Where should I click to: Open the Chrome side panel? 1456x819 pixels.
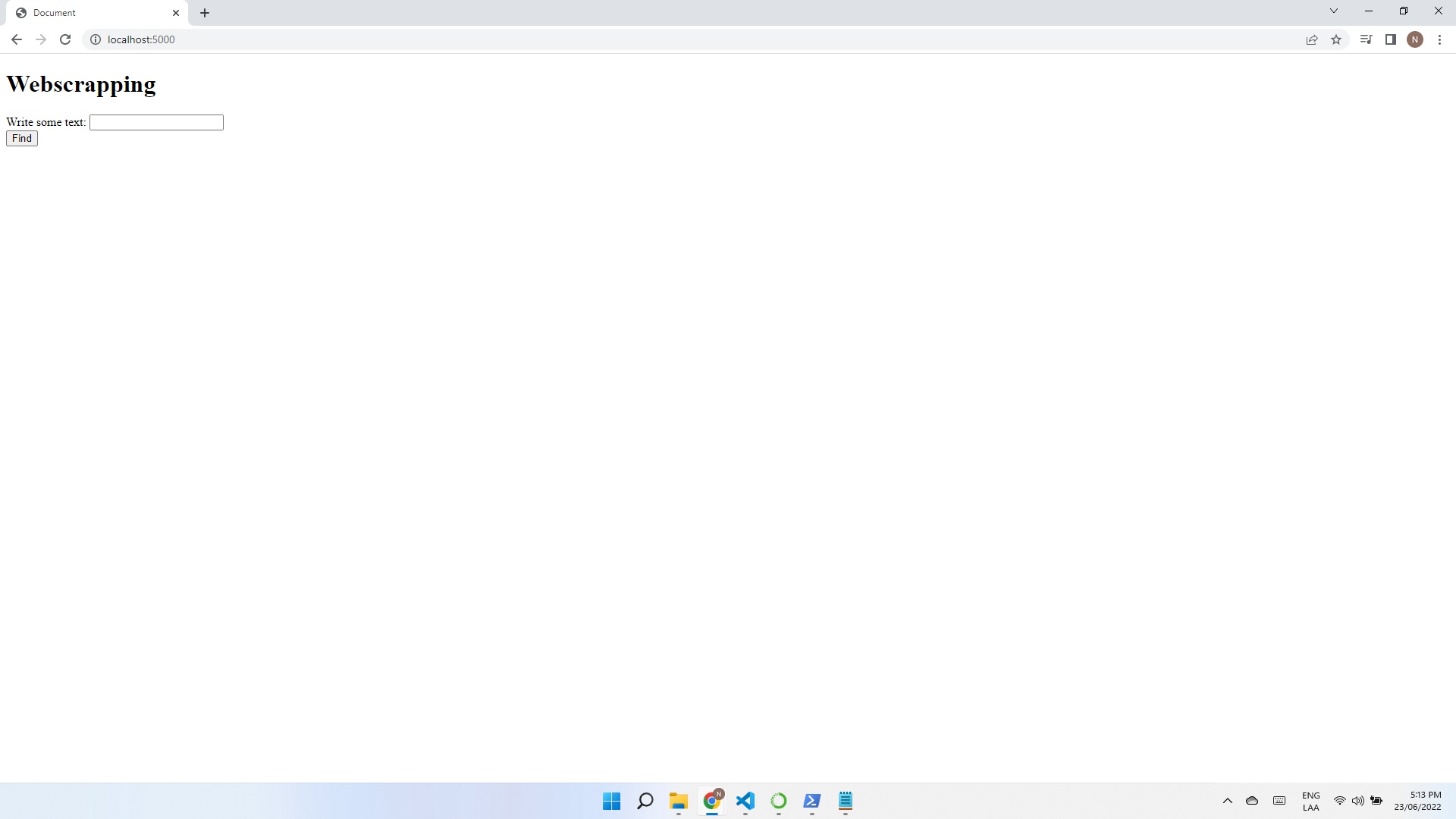pos(1391,39)
